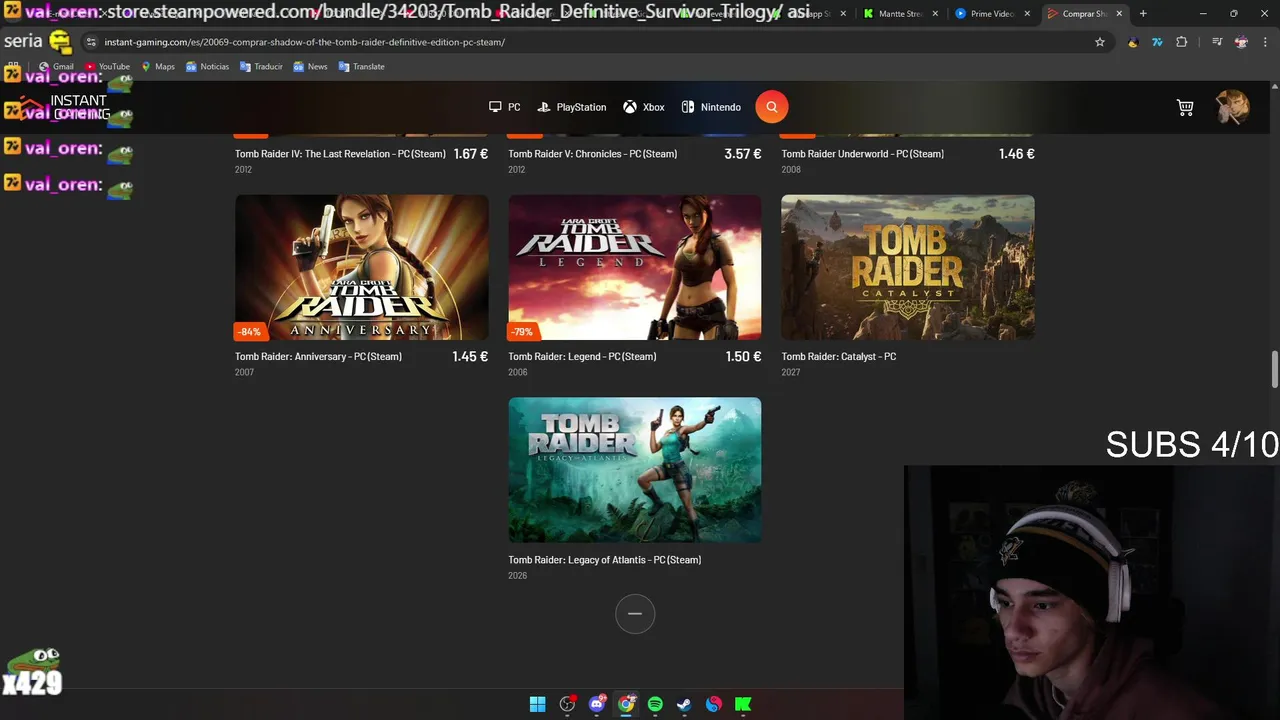The width and height of the screenshot is (1280, 720).
Task: Close the Comprar Shadow tab
Action: click(x=1119, y=14)
